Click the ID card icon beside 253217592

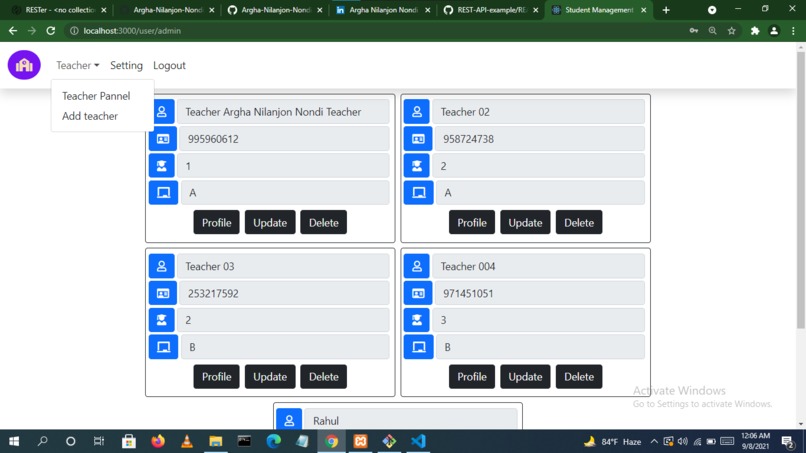(163, 293)
